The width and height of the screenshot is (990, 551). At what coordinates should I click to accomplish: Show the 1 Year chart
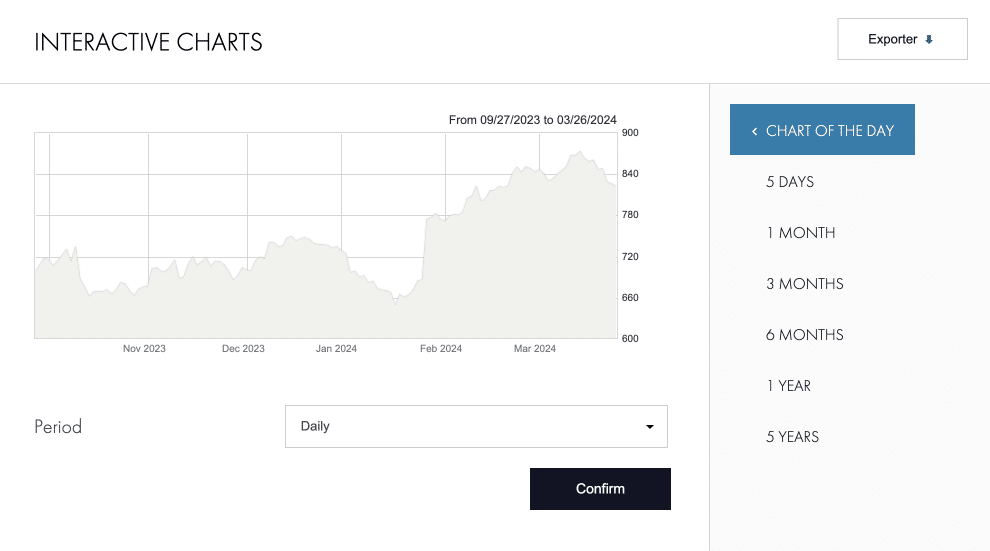(x=789, y=386)
